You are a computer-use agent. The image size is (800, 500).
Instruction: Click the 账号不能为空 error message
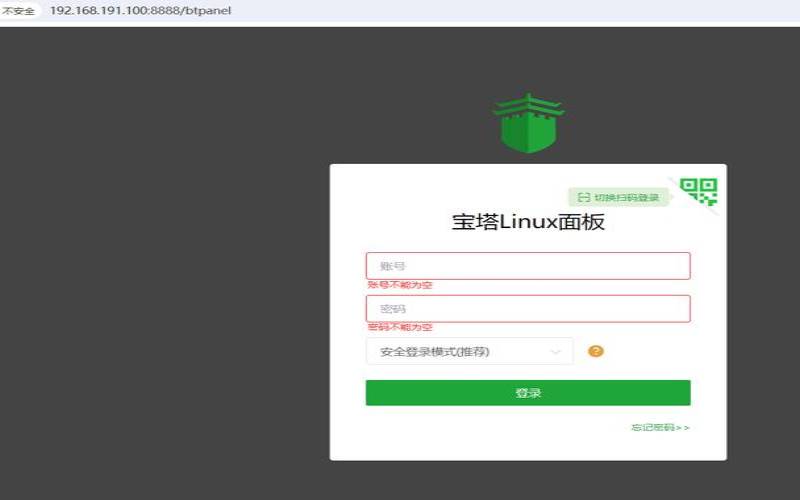click(x=399, y=285)
